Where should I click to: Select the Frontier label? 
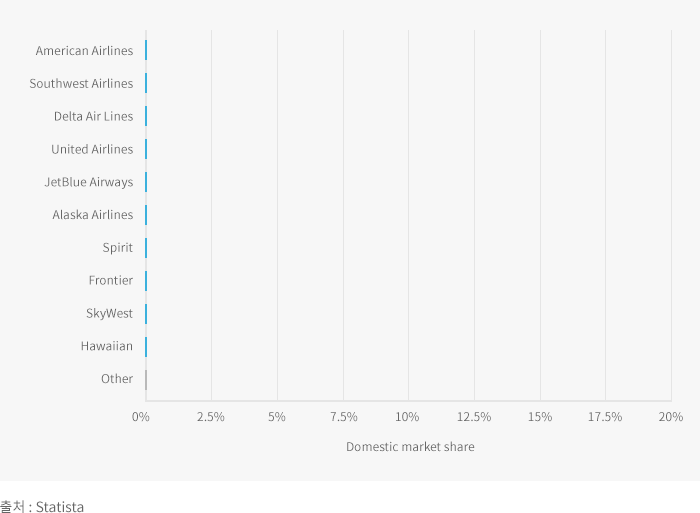[x=110, y=281]
